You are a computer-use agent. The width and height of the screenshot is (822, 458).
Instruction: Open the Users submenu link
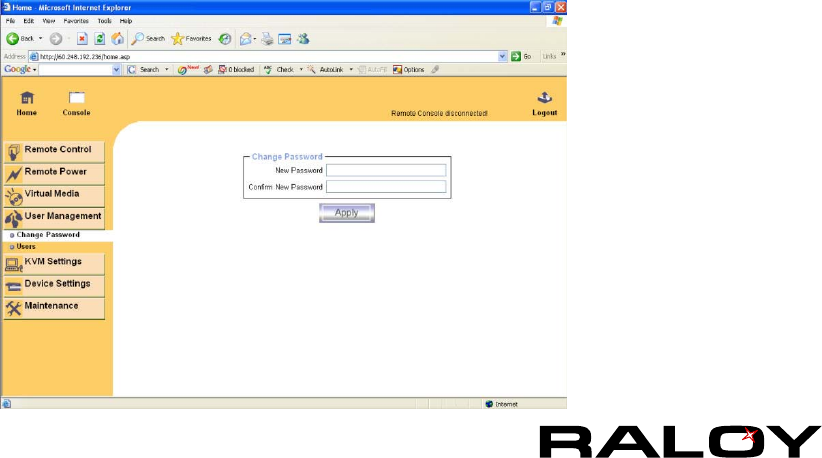tap(26, 246)
